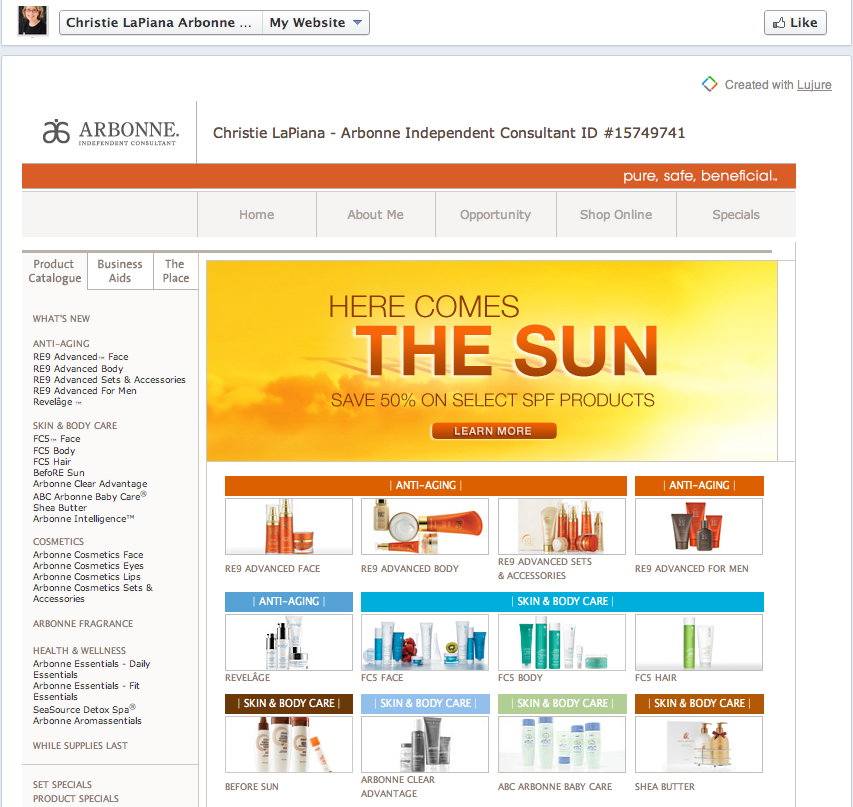Open the Specials menu item
853x807 pixels.
(736, 214)
